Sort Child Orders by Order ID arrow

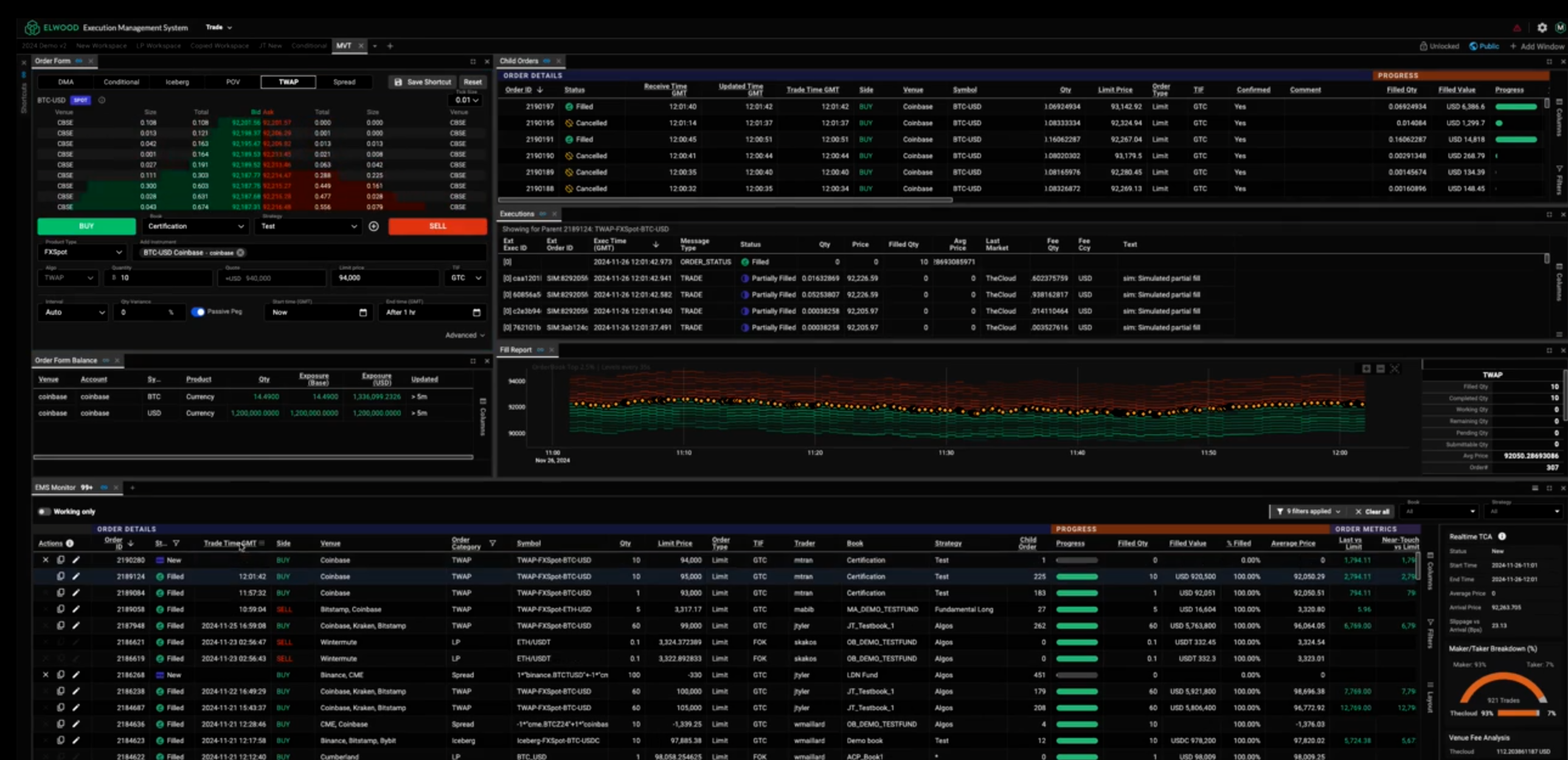[x=540, y=90]
